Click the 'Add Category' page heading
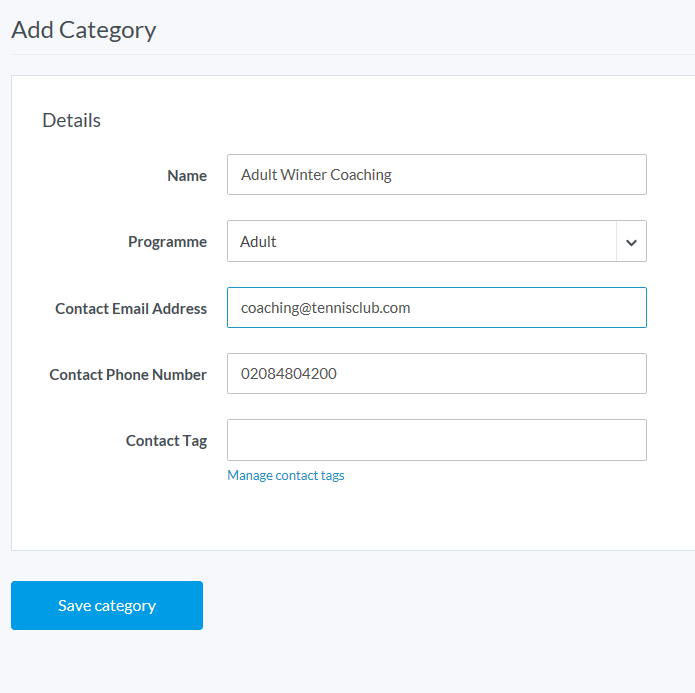 click(x=84, y=30)
